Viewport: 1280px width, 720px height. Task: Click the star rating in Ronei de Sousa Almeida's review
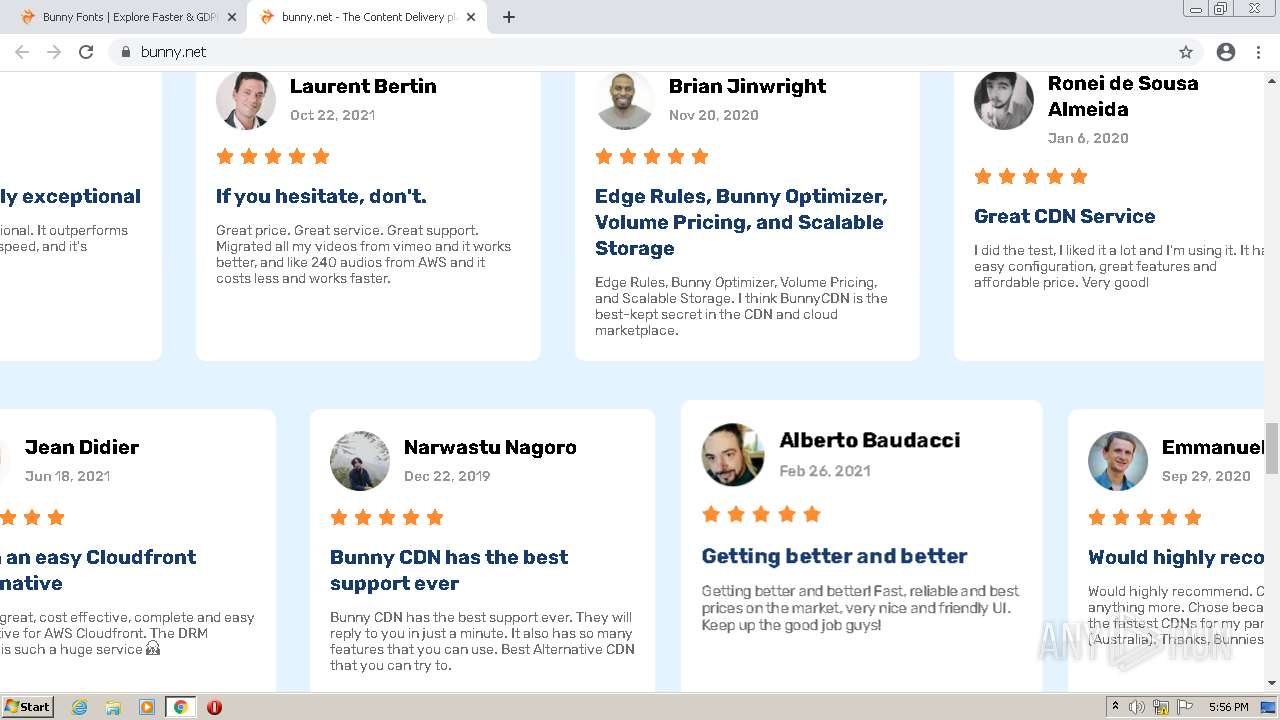point(1031,176)
